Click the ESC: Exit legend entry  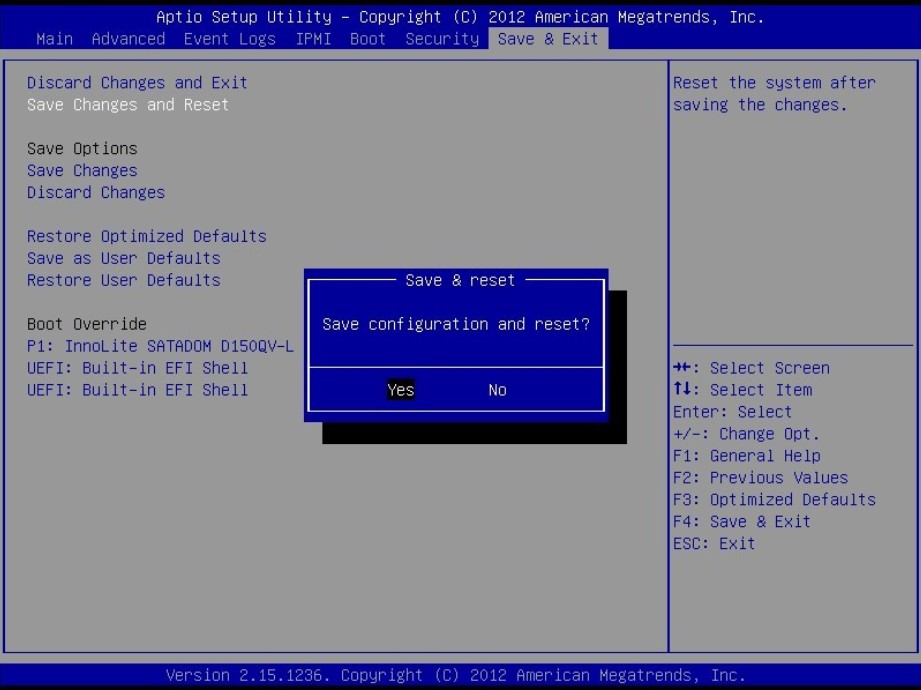[x=714, y=544]
